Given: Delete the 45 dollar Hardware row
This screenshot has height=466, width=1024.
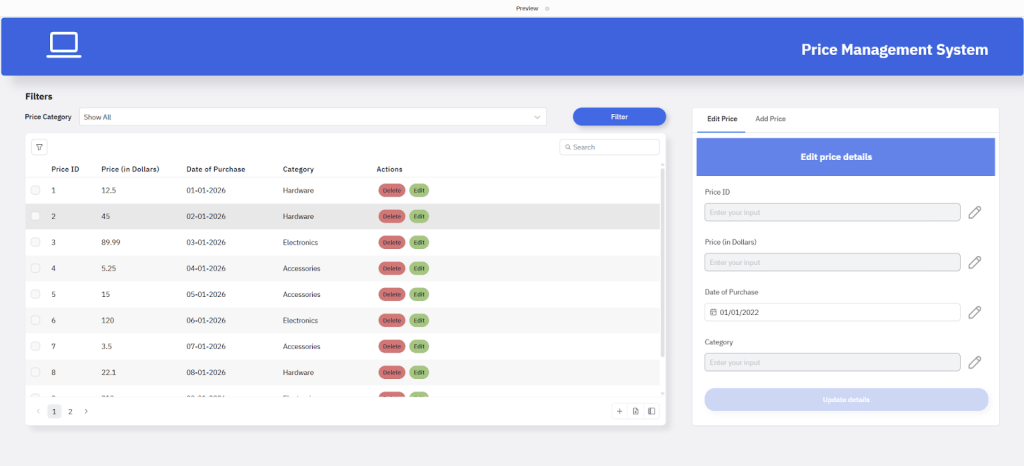Looking at the screenshot, I should [x=392, y=216].
